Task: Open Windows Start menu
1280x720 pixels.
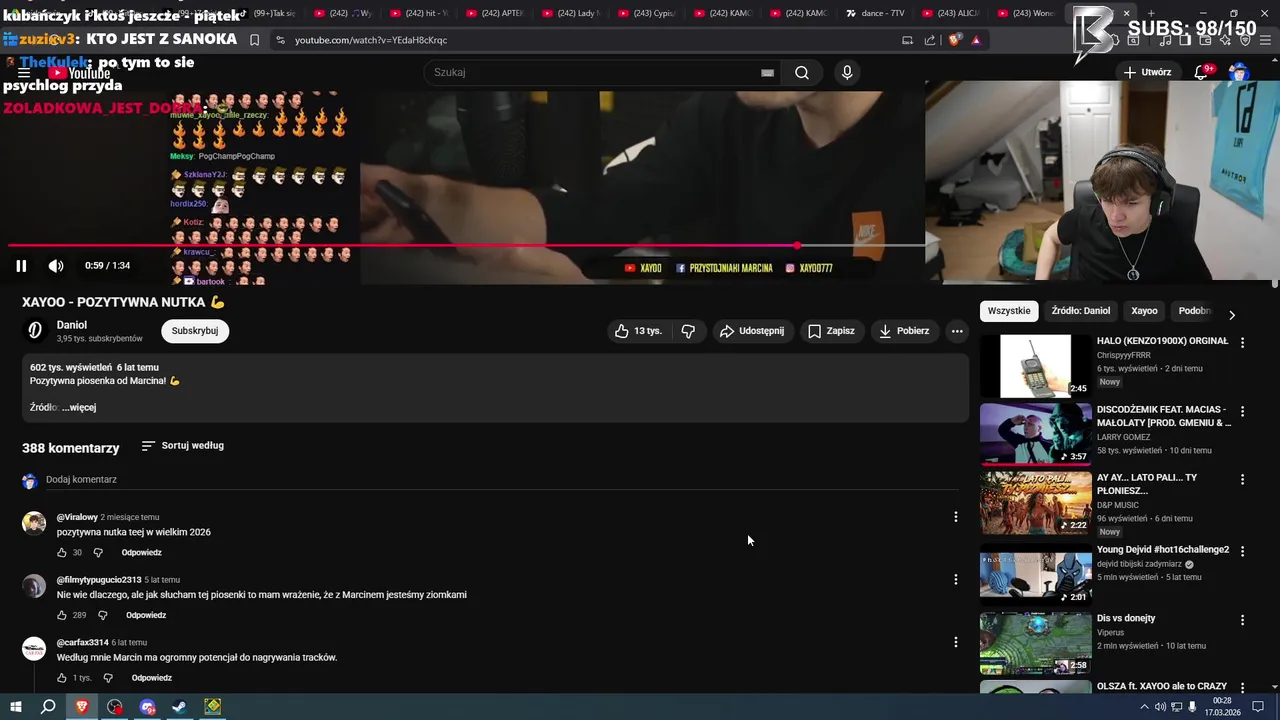Action: tap(15, 707)
